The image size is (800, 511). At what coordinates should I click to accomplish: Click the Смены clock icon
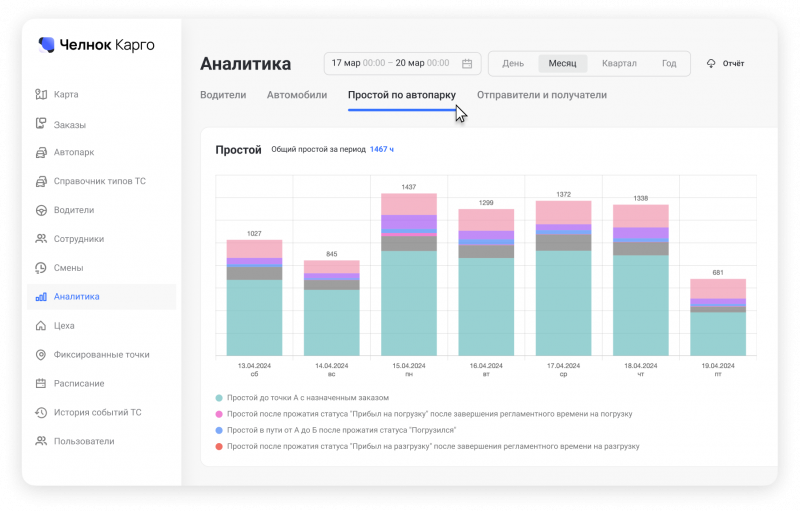pyautogui.click(x=41, y=268)
